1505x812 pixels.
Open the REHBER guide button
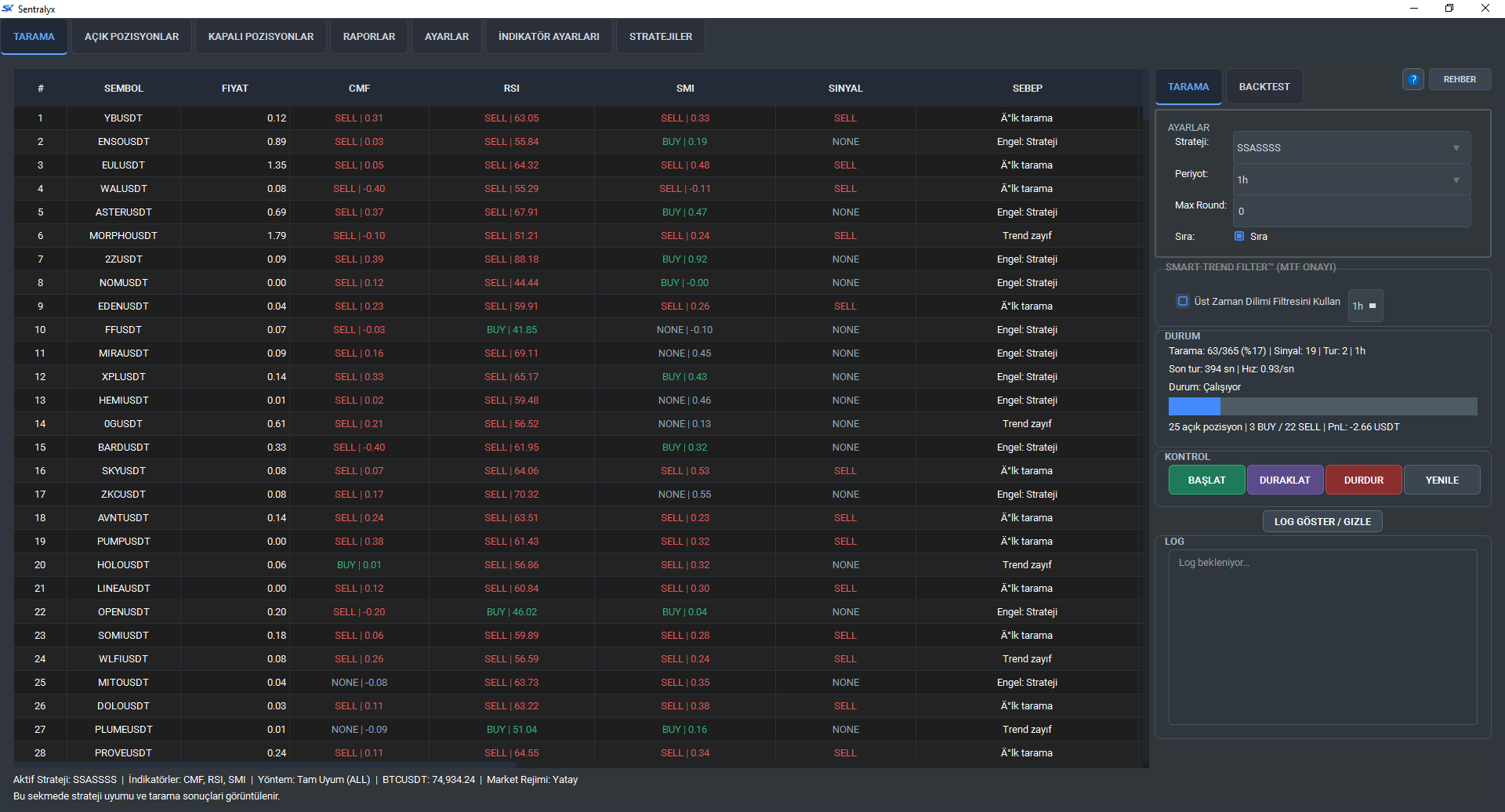(1459, 79)
